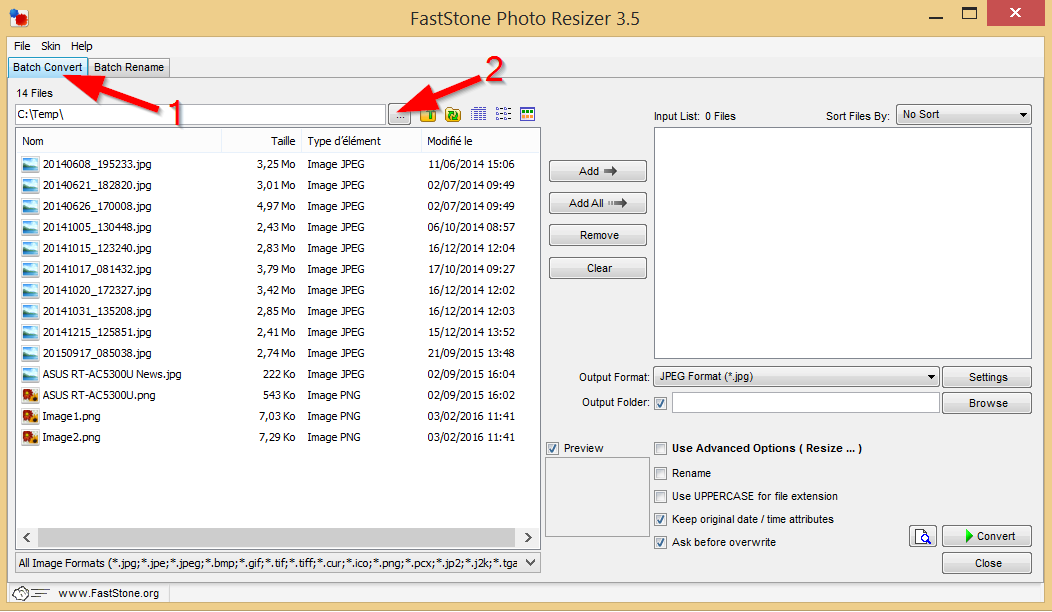The width and height of the screenshot is (1052, 612).
Task: Toggle Keep original date / time attributes
Action: (661, 519)
